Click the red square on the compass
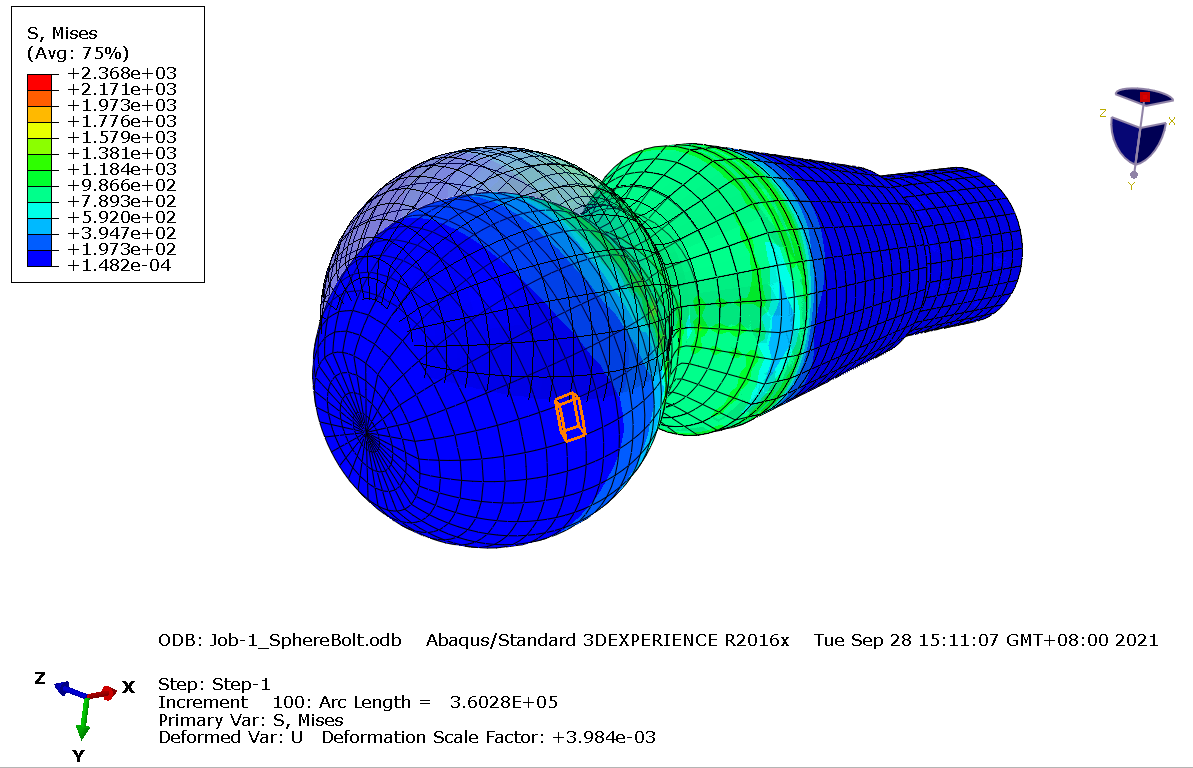The image size is (1193, 768). (x=1145, y=97)
